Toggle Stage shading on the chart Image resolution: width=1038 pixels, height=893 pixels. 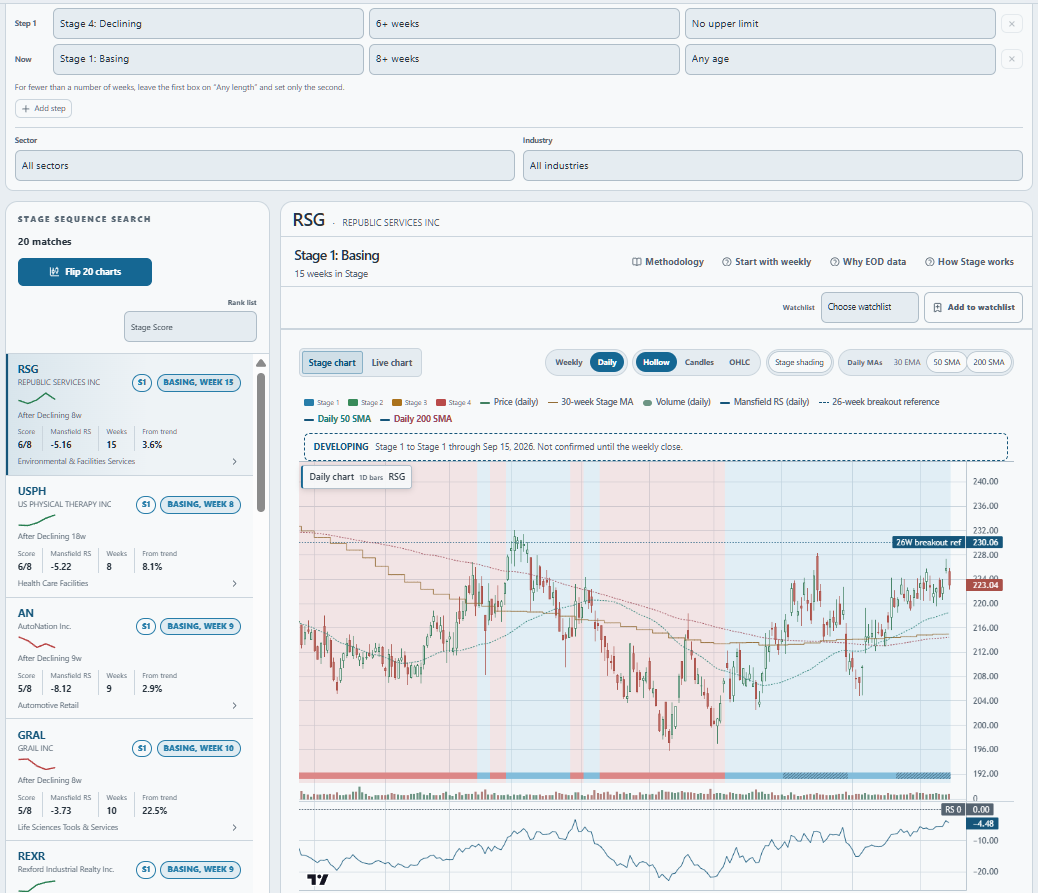(x=799, y=362)
